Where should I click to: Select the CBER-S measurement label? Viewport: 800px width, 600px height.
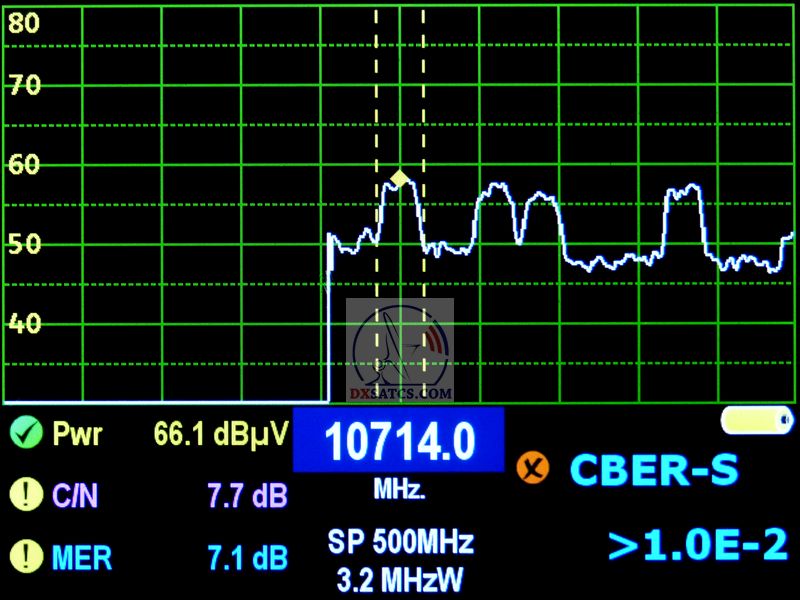(654, 468)
